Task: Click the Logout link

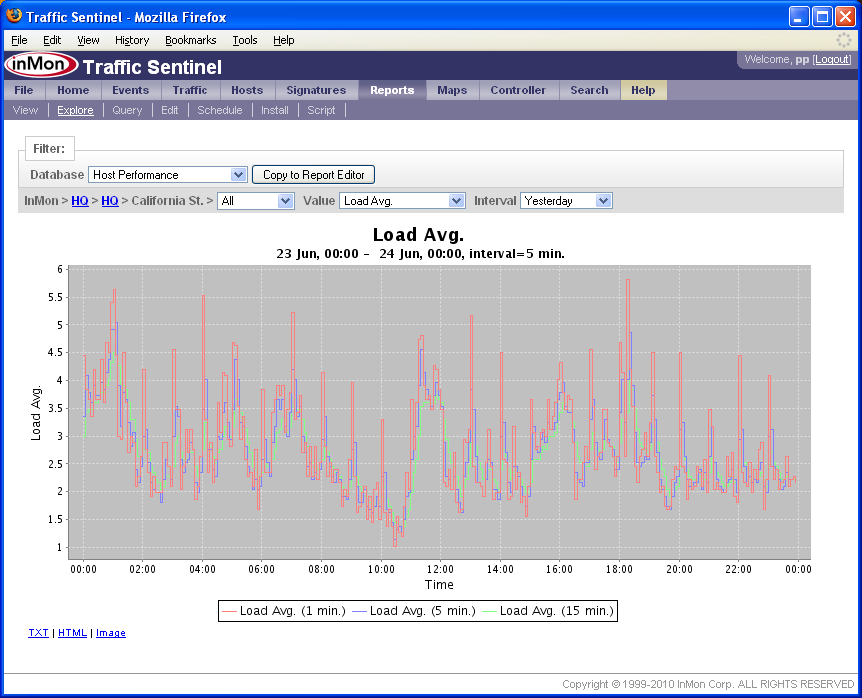Action: [832, 60]
